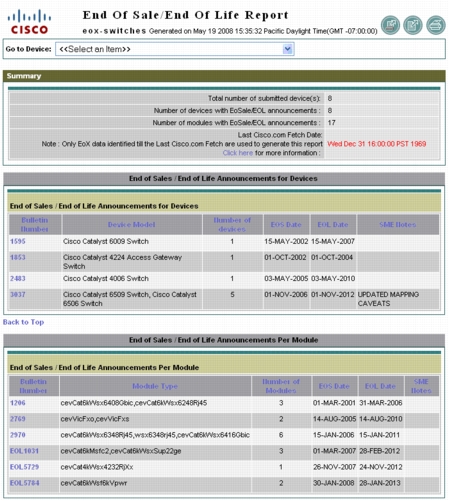The image size is (449, 501).
Task: Click SME Notes header in the devices table
Action: click(398, 225)
